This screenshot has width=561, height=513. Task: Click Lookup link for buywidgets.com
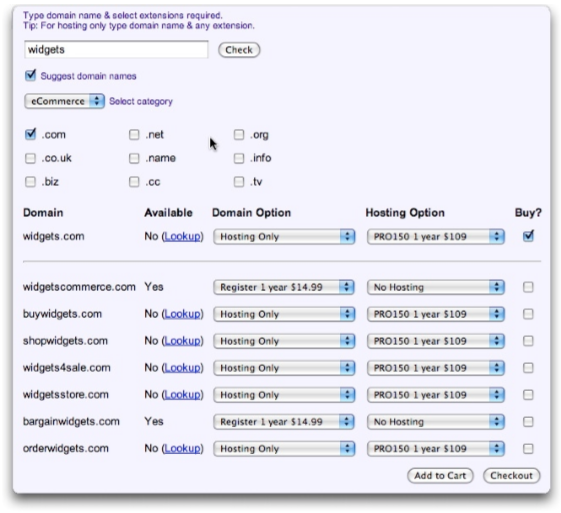182,314
